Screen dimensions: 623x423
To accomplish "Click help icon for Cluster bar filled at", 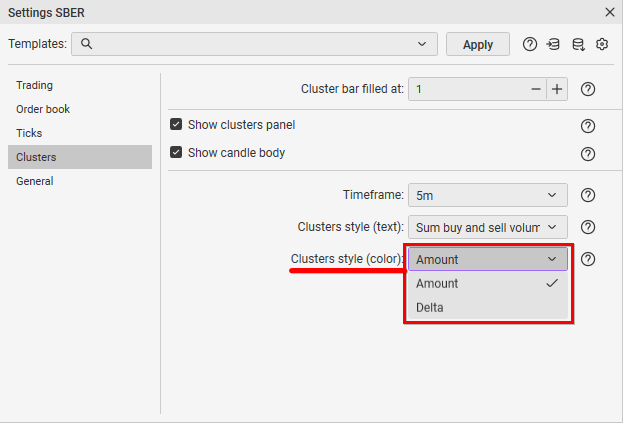I will coord(588,89).
